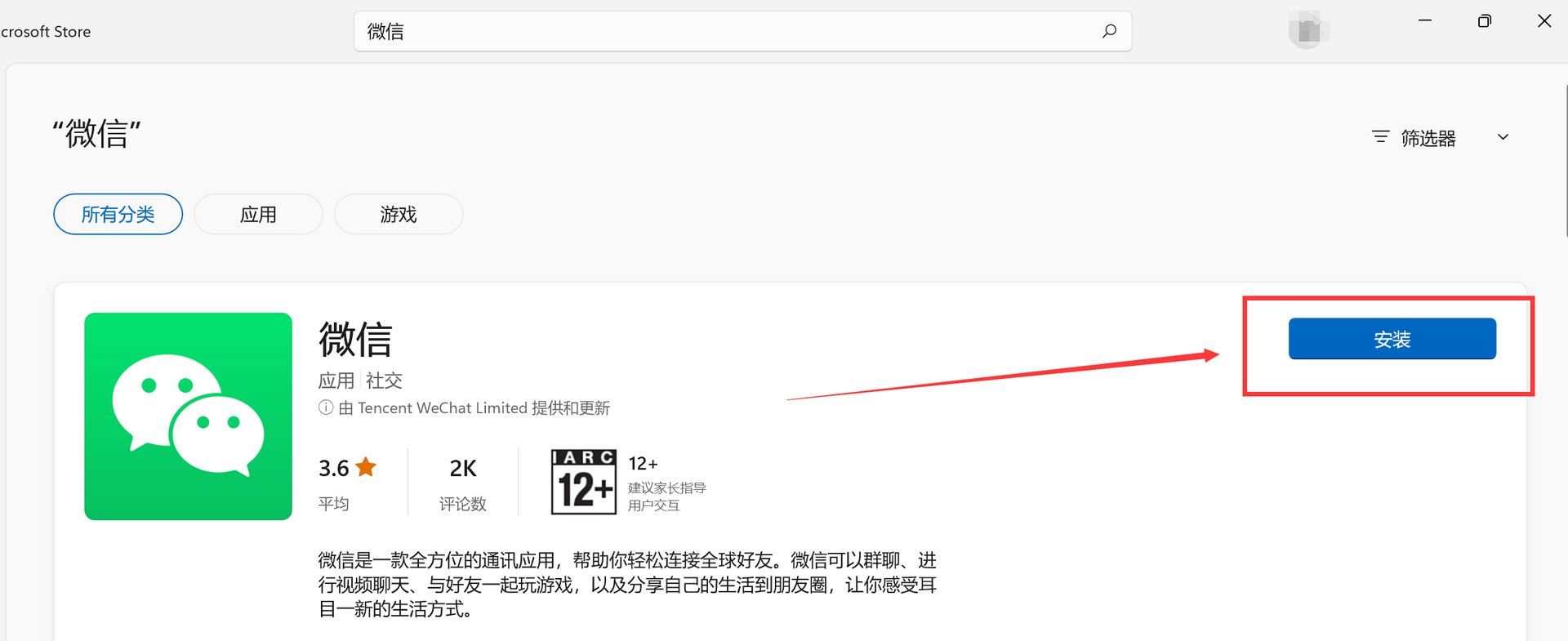Click the IARC 12+ rating badge
Viewport: 1568px width, 641px height.
coord(583,482)
